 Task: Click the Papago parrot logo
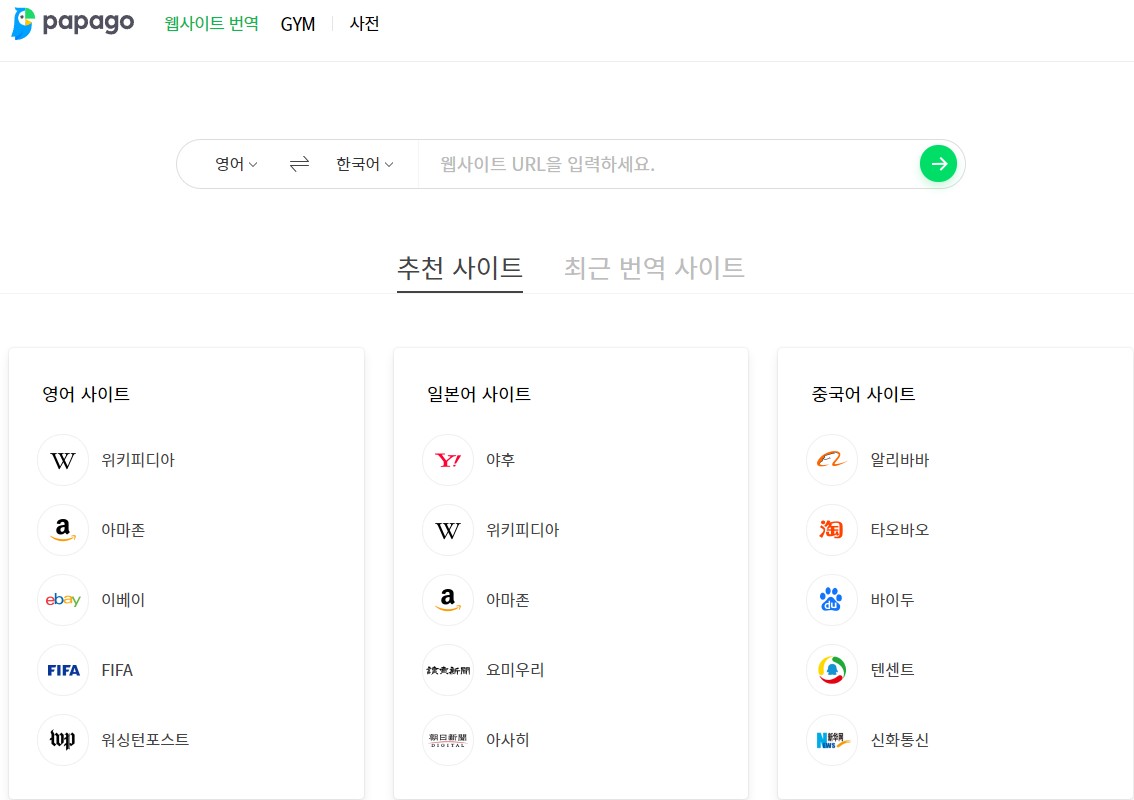tap(23, 23)
